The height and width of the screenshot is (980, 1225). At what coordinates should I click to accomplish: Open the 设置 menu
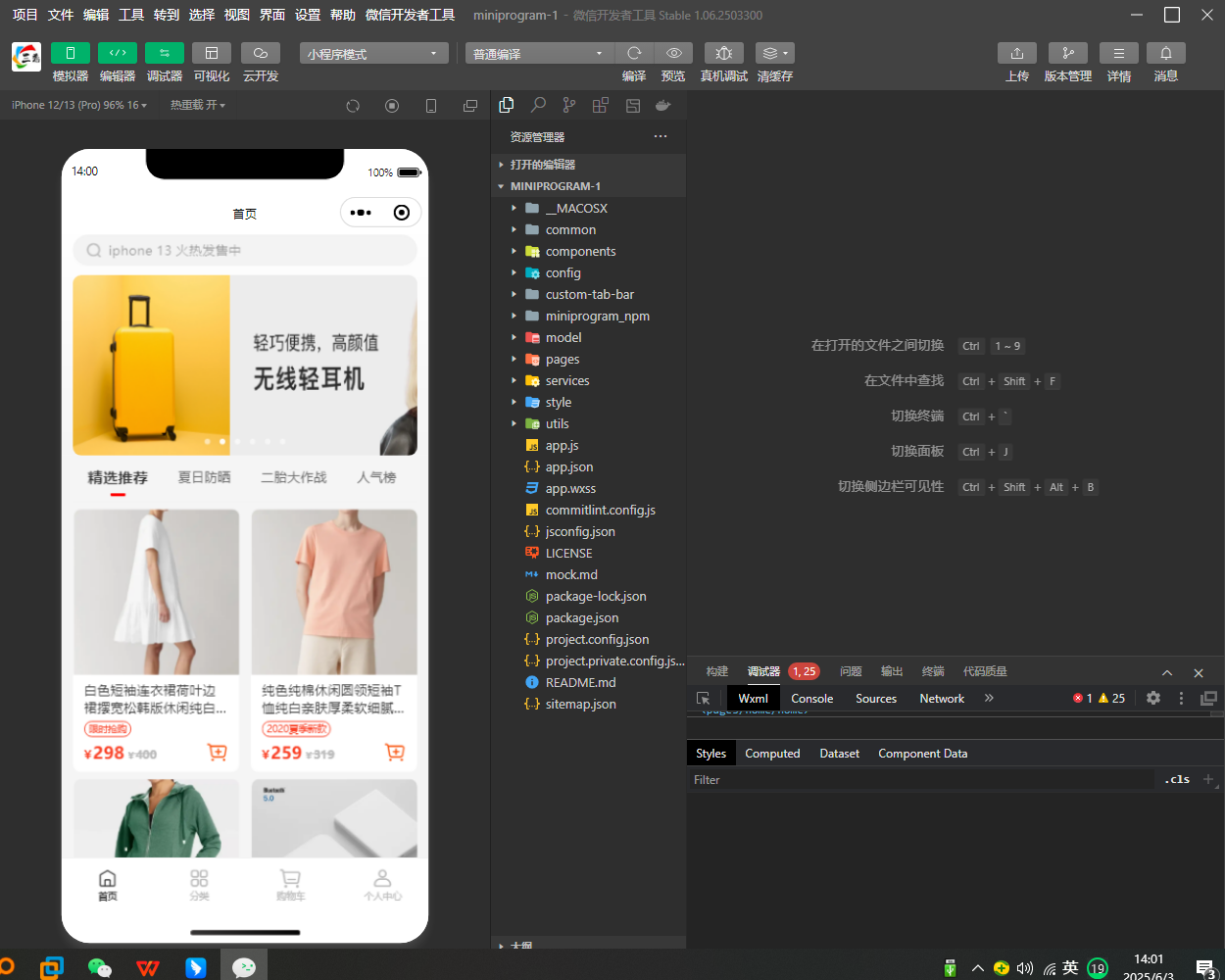308,15
